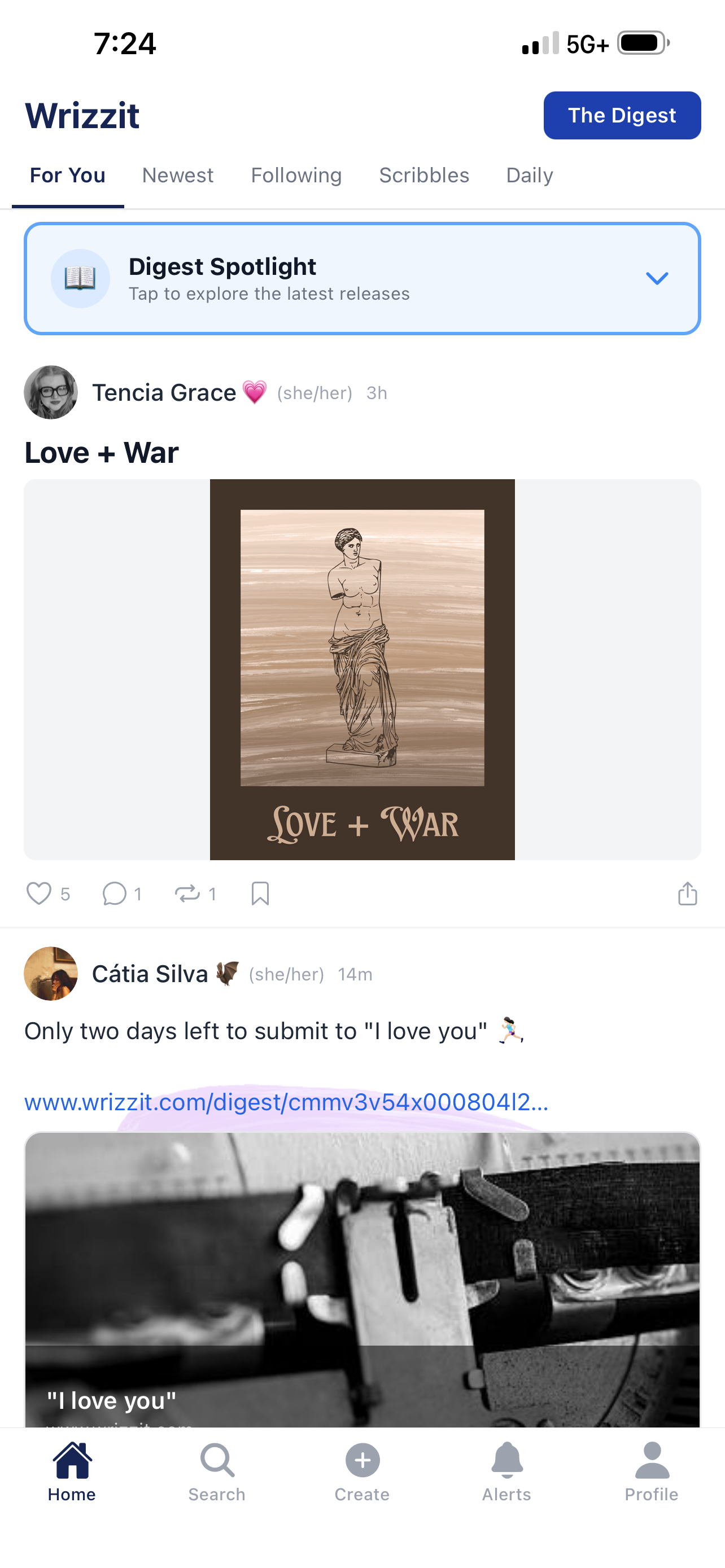This screenshot has width=725, height=1568.
Task: Expand the Digest Spotlight chevron
Action: pyautogui.click(x=657, y=278)
